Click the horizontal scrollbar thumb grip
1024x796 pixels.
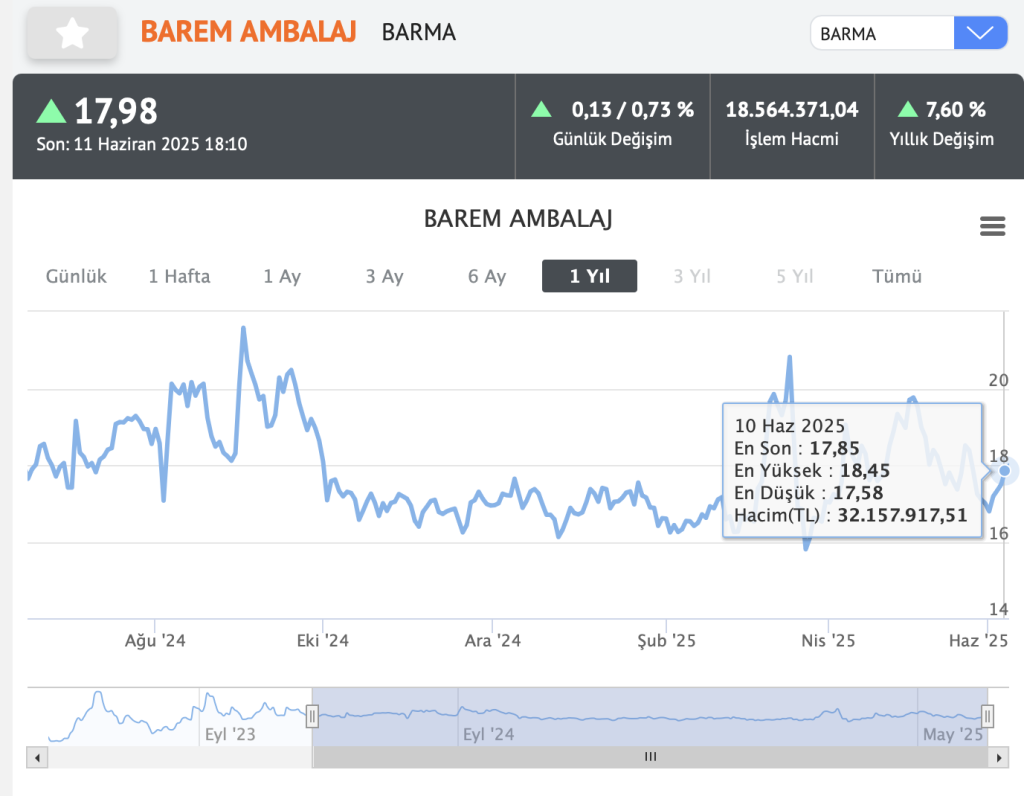(x=650, y=757)
